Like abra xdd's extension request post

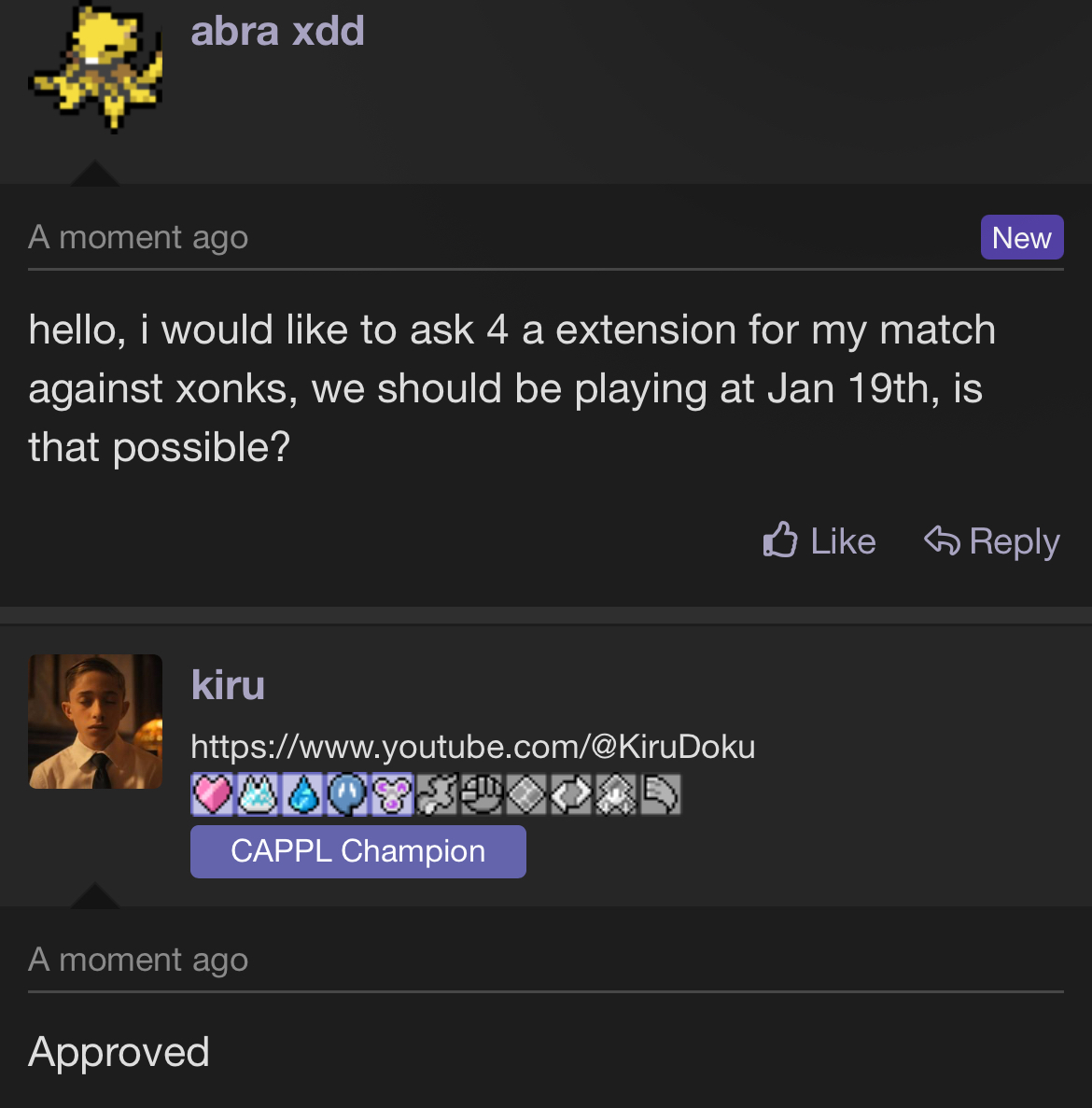point(819,541)
